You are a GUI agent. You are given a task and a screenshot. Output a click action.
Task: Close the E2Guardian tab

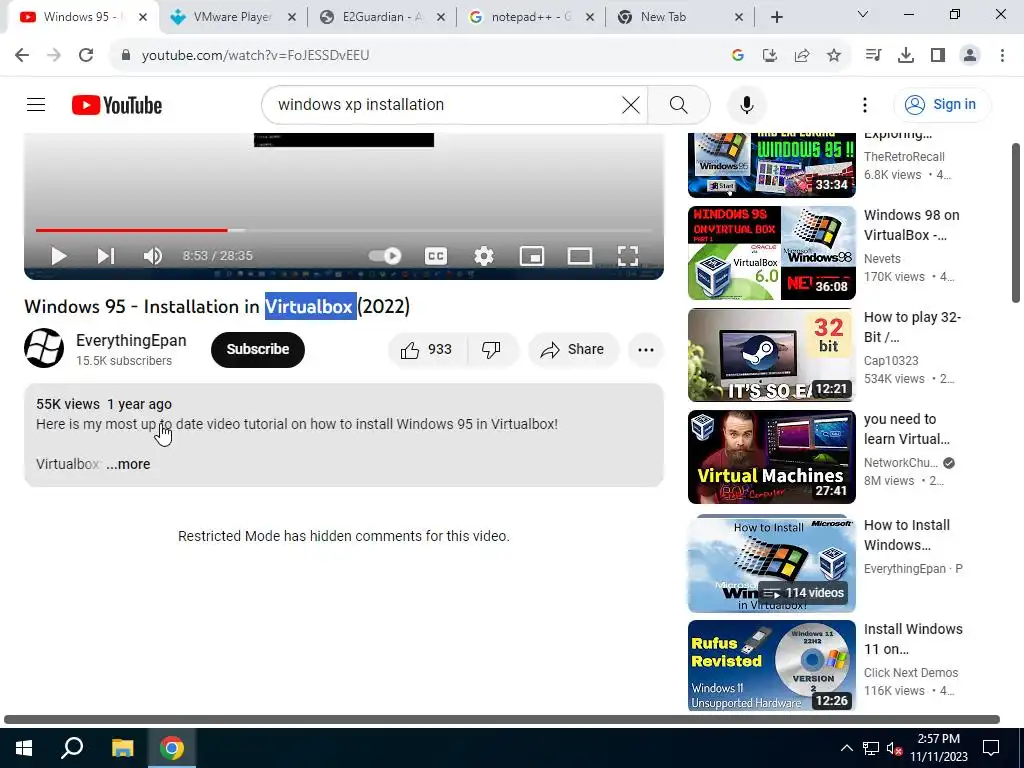coord(441,18)
